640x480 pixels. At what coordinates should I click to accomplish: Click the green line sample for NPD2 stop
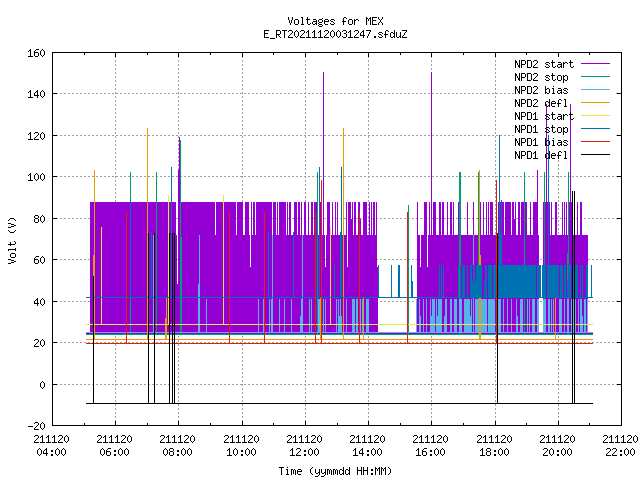coord(595,77)
